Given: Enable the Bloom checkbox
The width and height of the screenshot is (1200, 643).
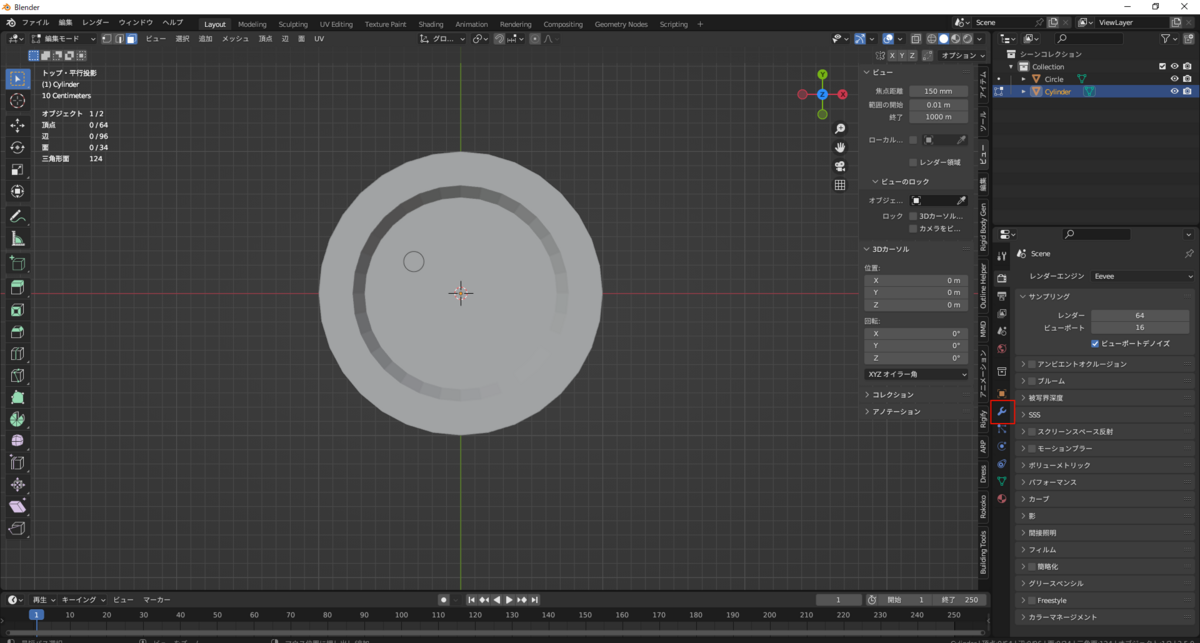Looking at the screenshot, I should pyautogui.click(x=1033, y=381).
